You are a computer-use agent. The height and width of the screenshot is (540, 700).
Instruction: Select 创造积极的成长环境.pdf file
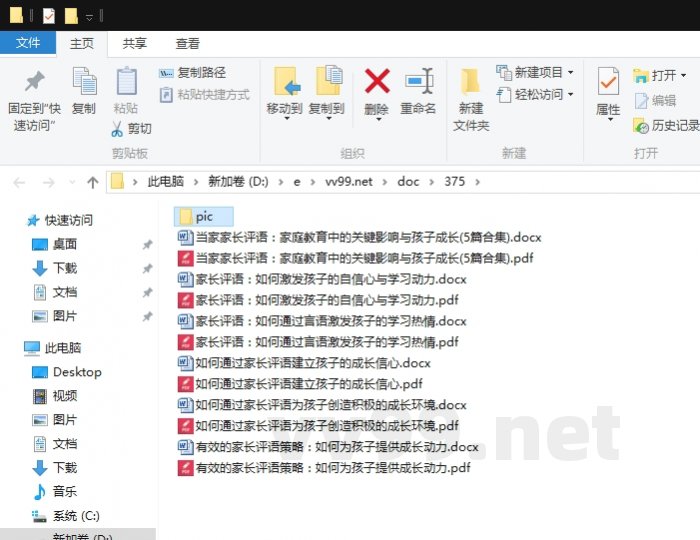pyautogui.click(x=318, y=426)
